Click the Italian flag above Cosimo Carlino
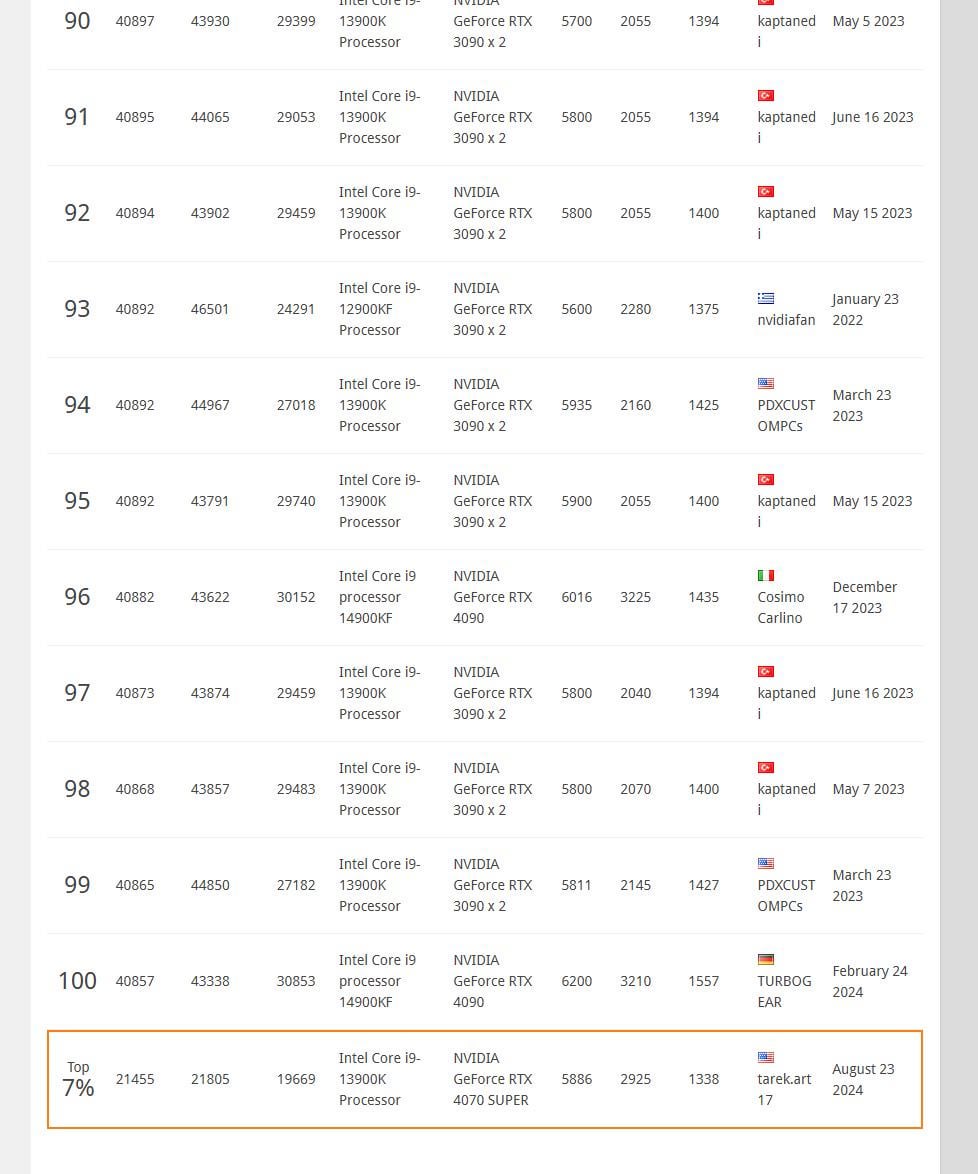 pyautogui.click(x=765, y=576)
